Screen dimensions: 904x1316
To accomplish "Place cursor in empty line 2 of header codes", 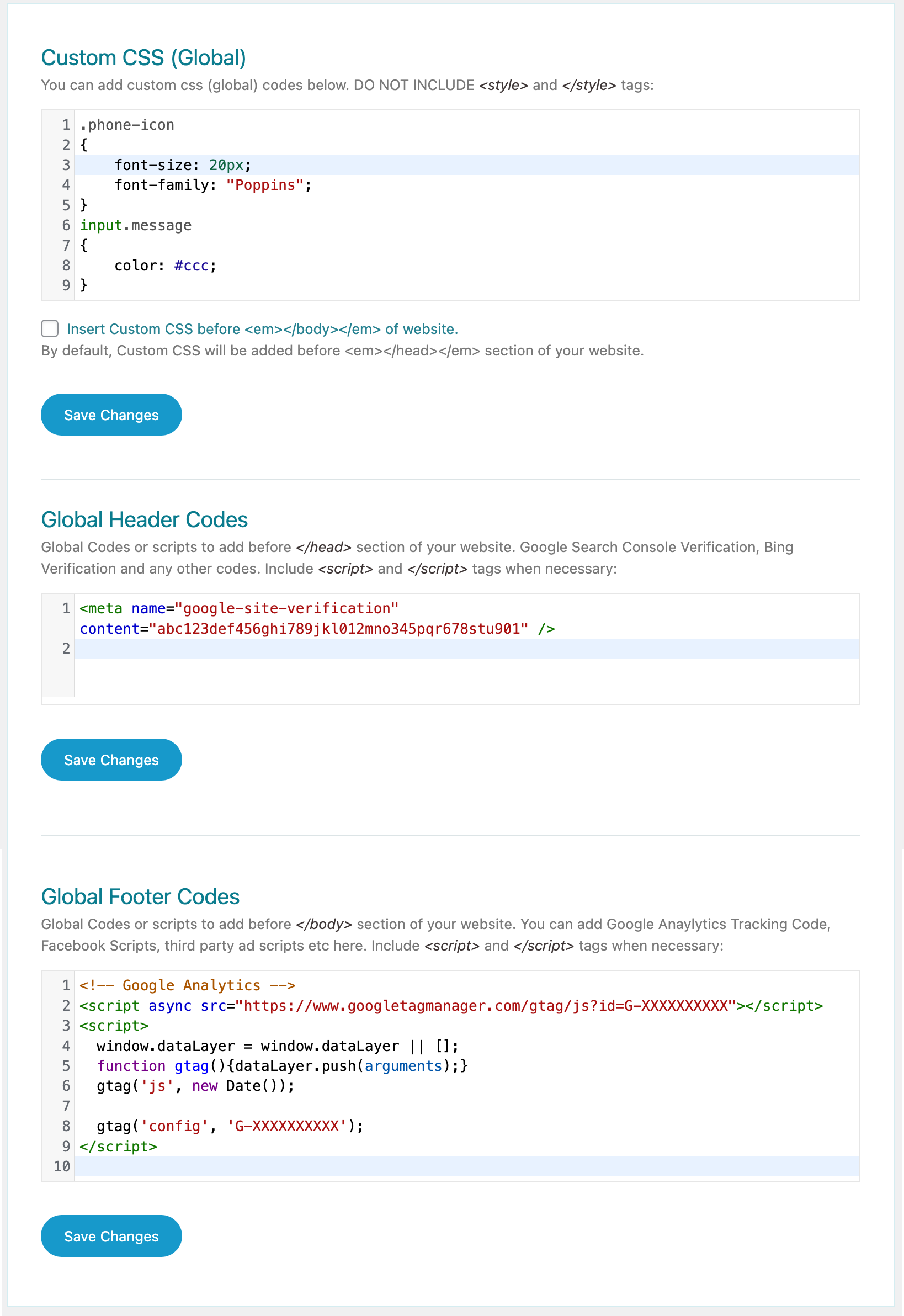I will [x=467, y=649].
